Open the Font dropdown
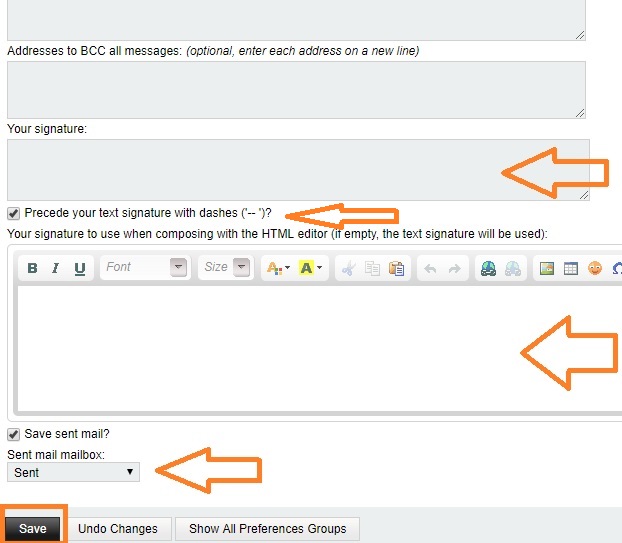The image size is (622, 543). click(x=146, y=268)
